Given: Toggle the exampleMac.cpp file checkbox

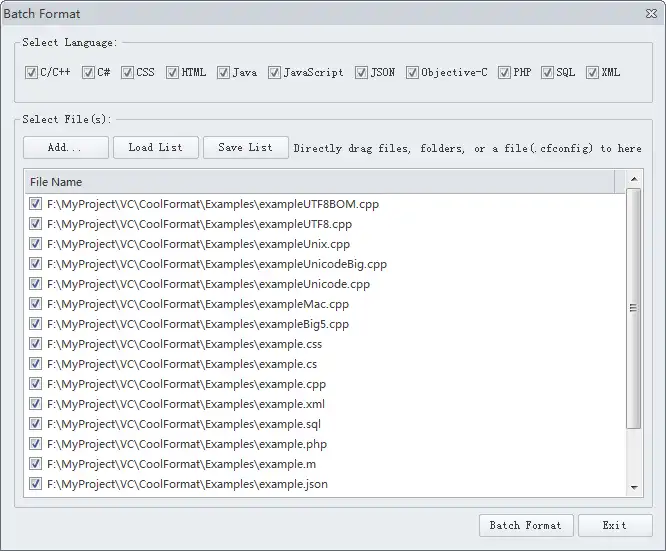Looking at the screenshot, I should tap(35, 303).
